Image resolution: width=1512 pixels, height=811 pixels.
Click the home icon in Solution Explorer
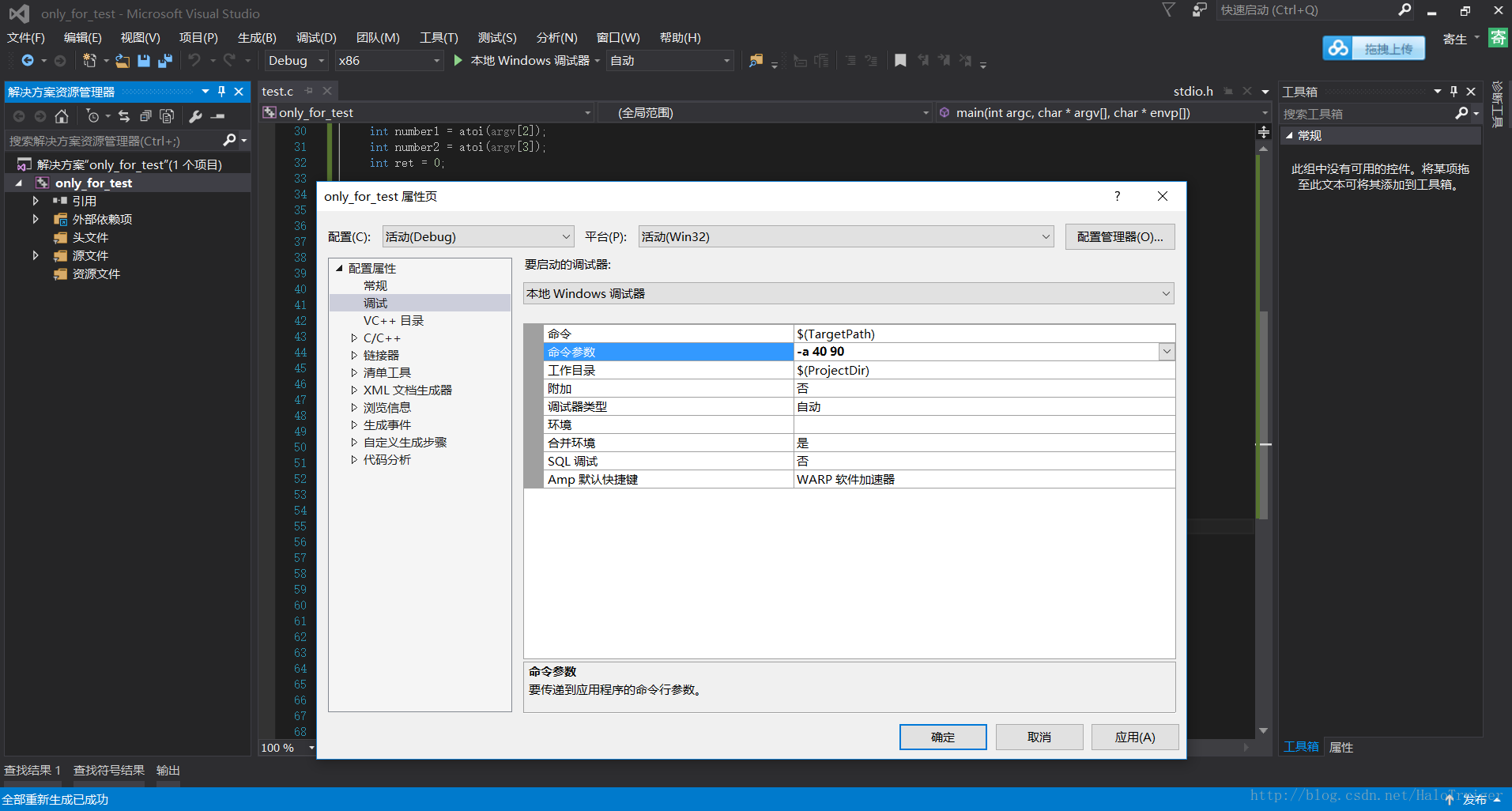pyautogui.click(x=62, y=116)
